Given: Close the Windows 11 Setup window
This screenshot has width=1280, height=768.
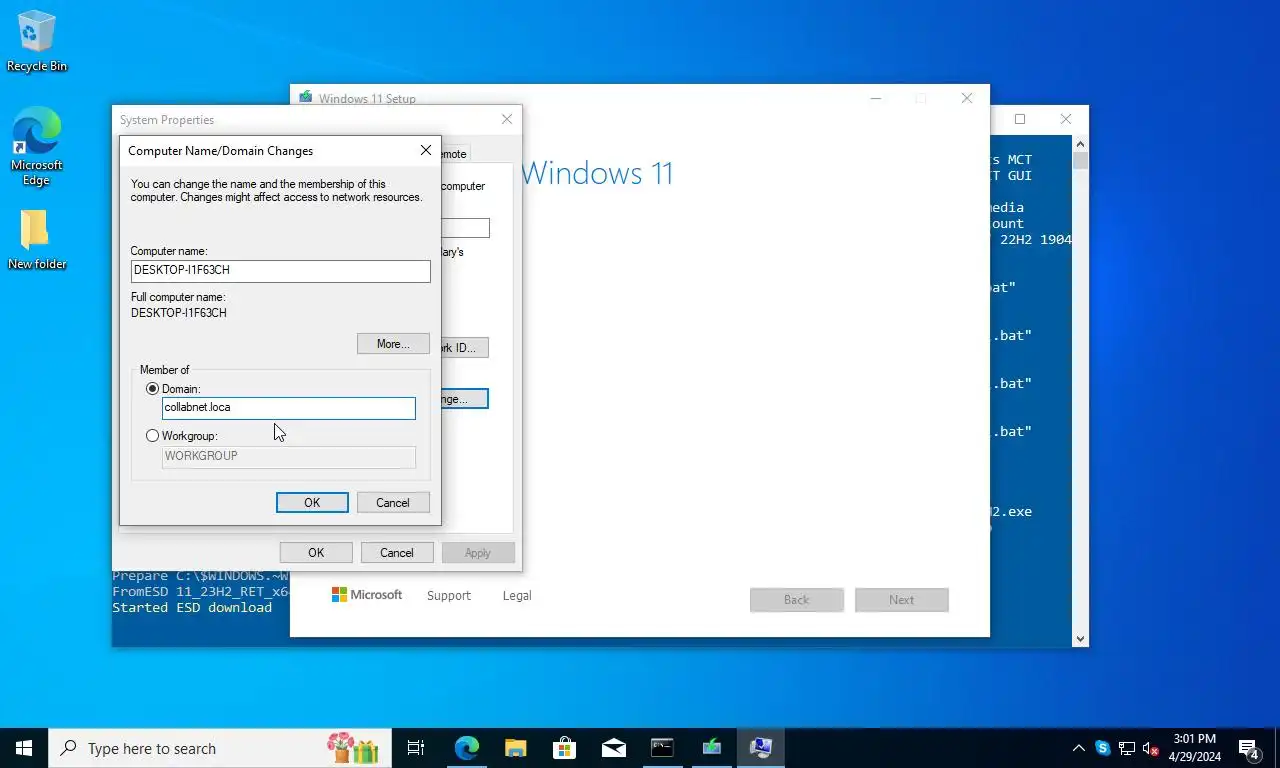Looking at the screenshot, I should point(967,98).
